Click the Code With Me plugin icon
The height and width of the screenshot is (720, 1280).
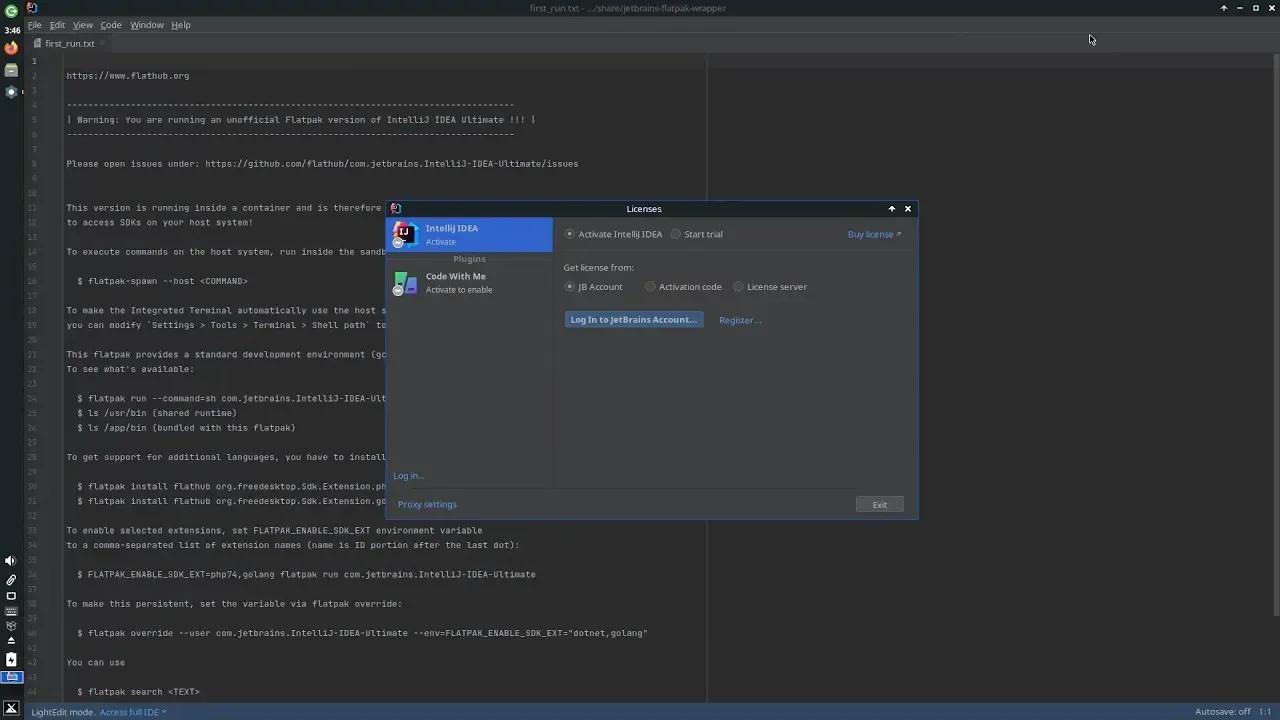pos(405,283)
